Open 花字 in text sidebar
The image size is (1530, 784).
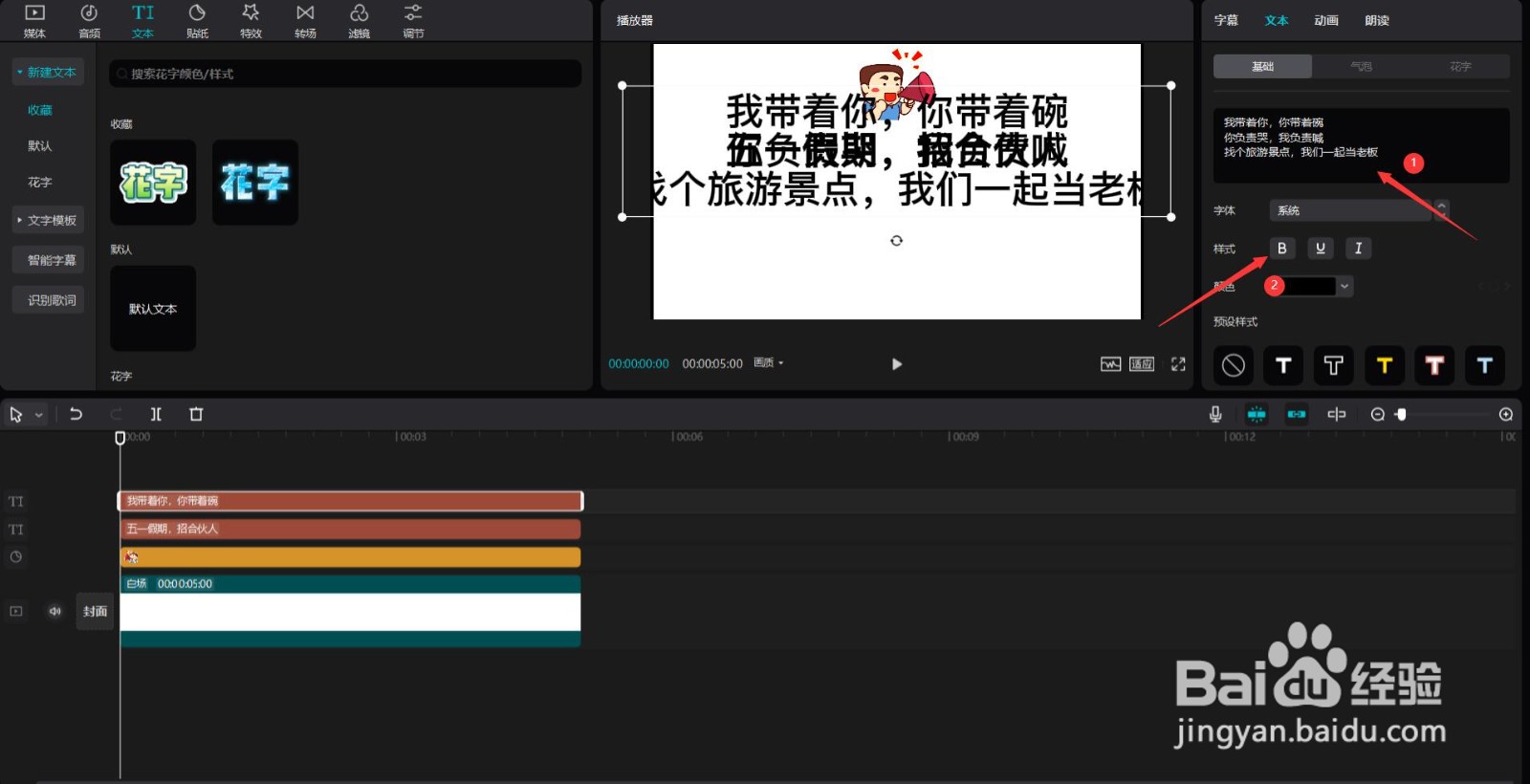(40, 182)
